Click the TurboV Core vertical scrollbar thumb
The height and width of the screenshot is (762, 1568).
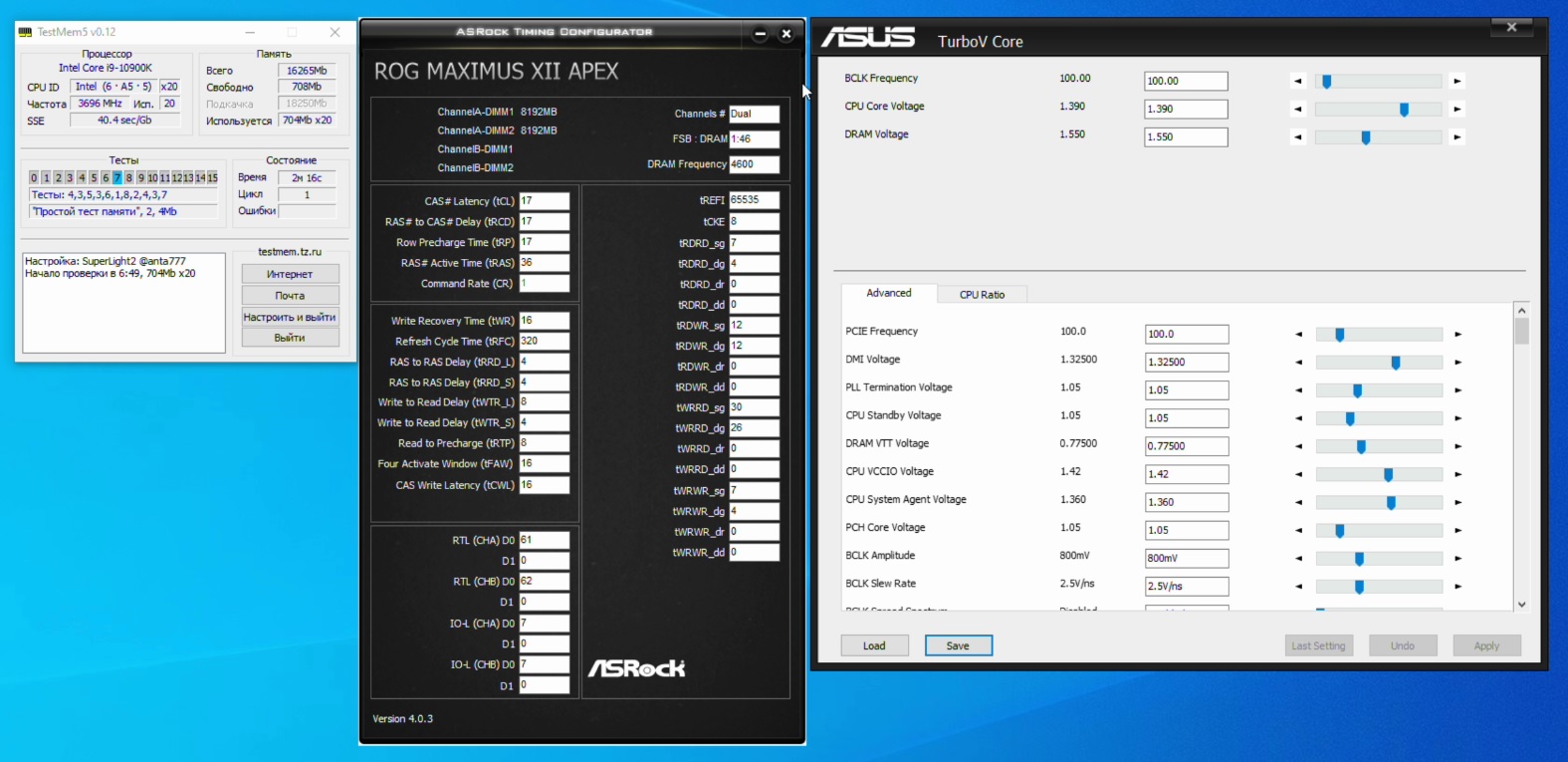point(1521,331)
